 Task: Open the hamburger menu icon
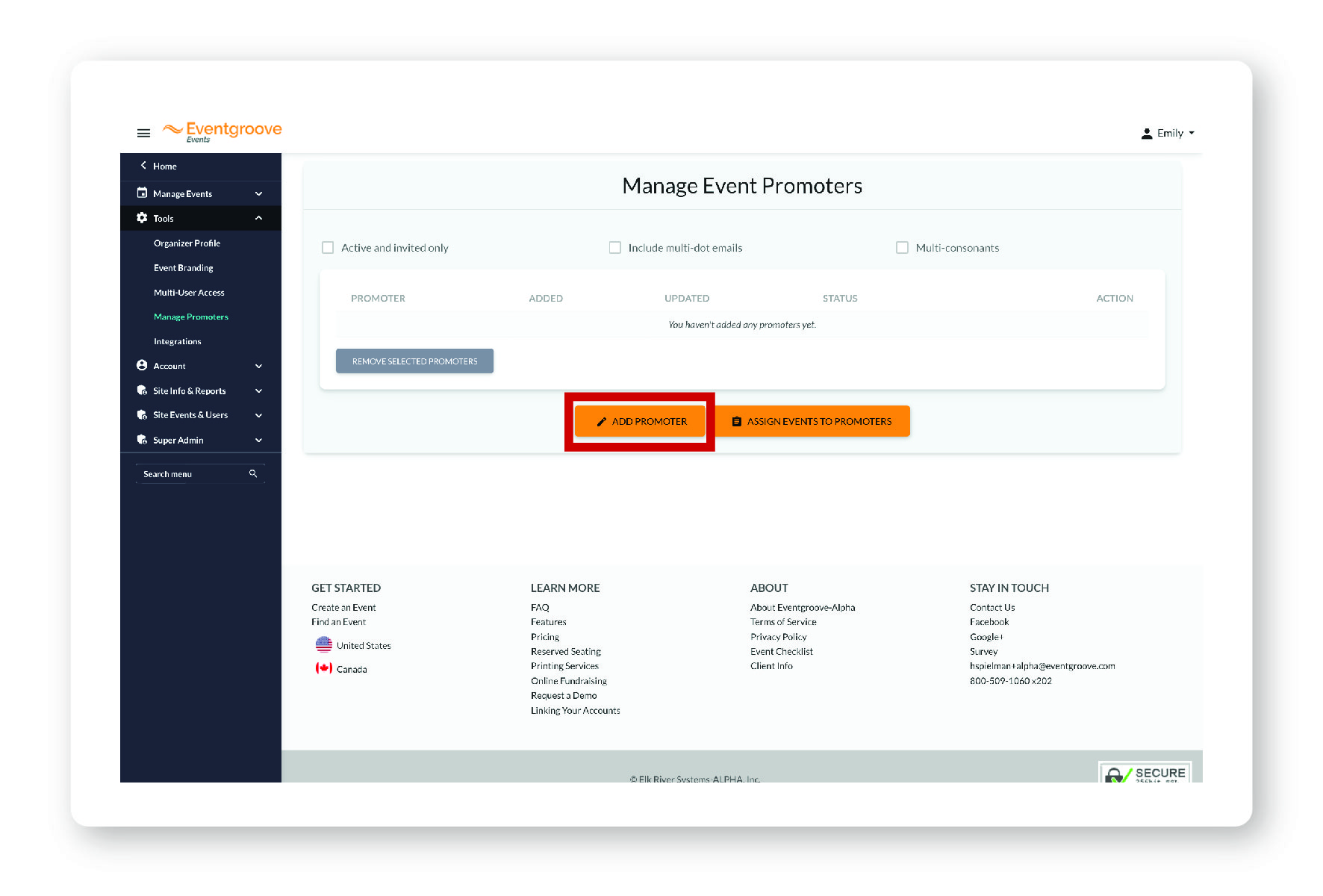(x=143, y=133)
